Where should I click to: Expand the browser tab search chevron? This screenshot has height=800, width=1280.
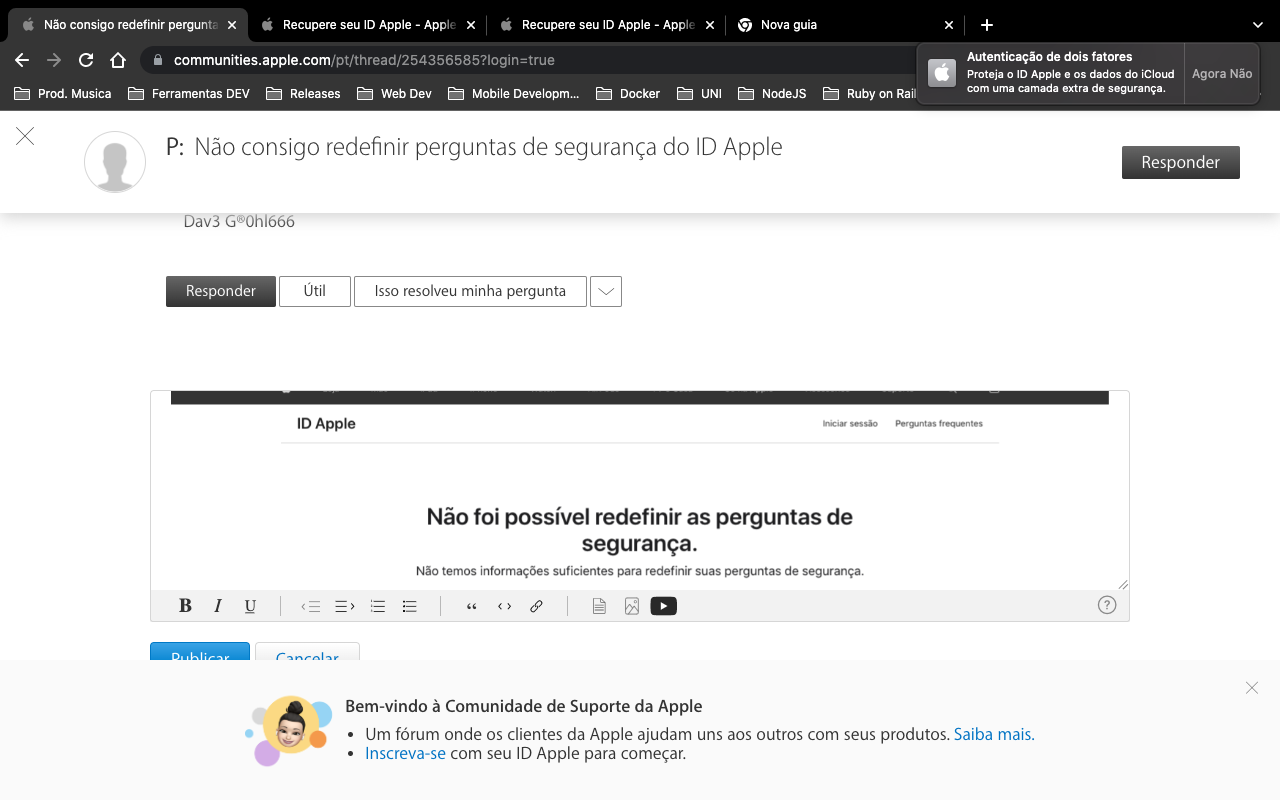pos(1258,25)
